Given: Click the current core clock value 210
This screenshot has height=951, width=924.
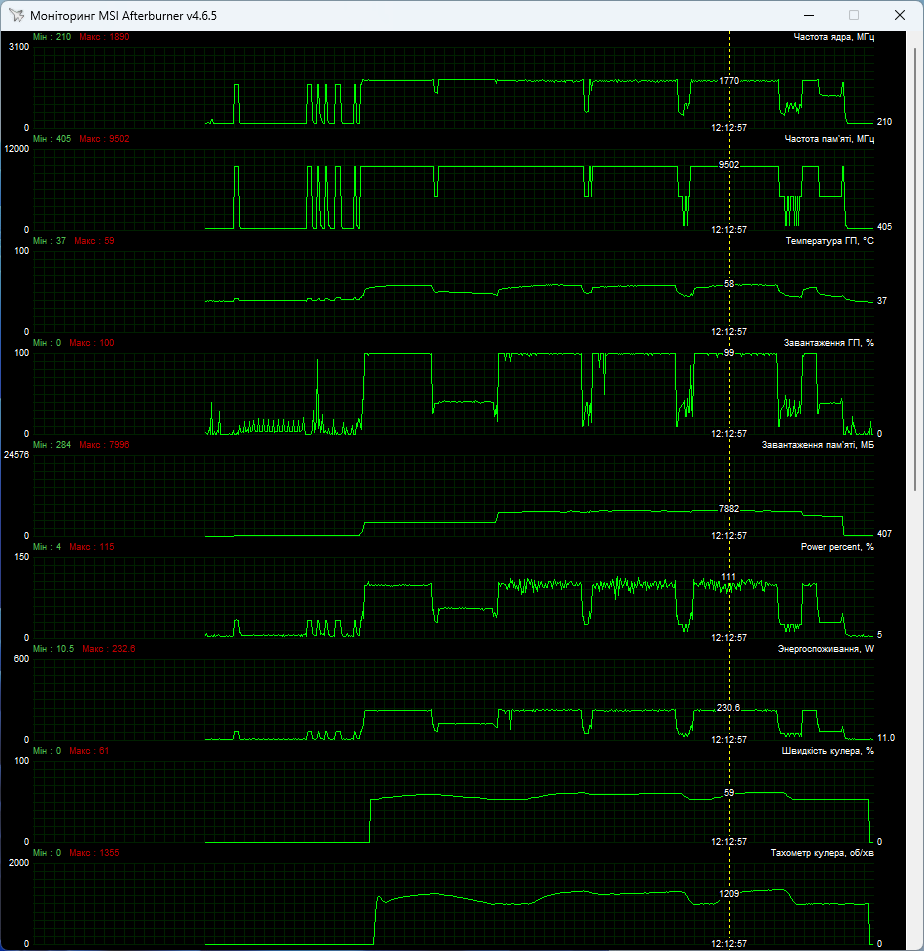Looking at the screenshot, I should [885, 122].
